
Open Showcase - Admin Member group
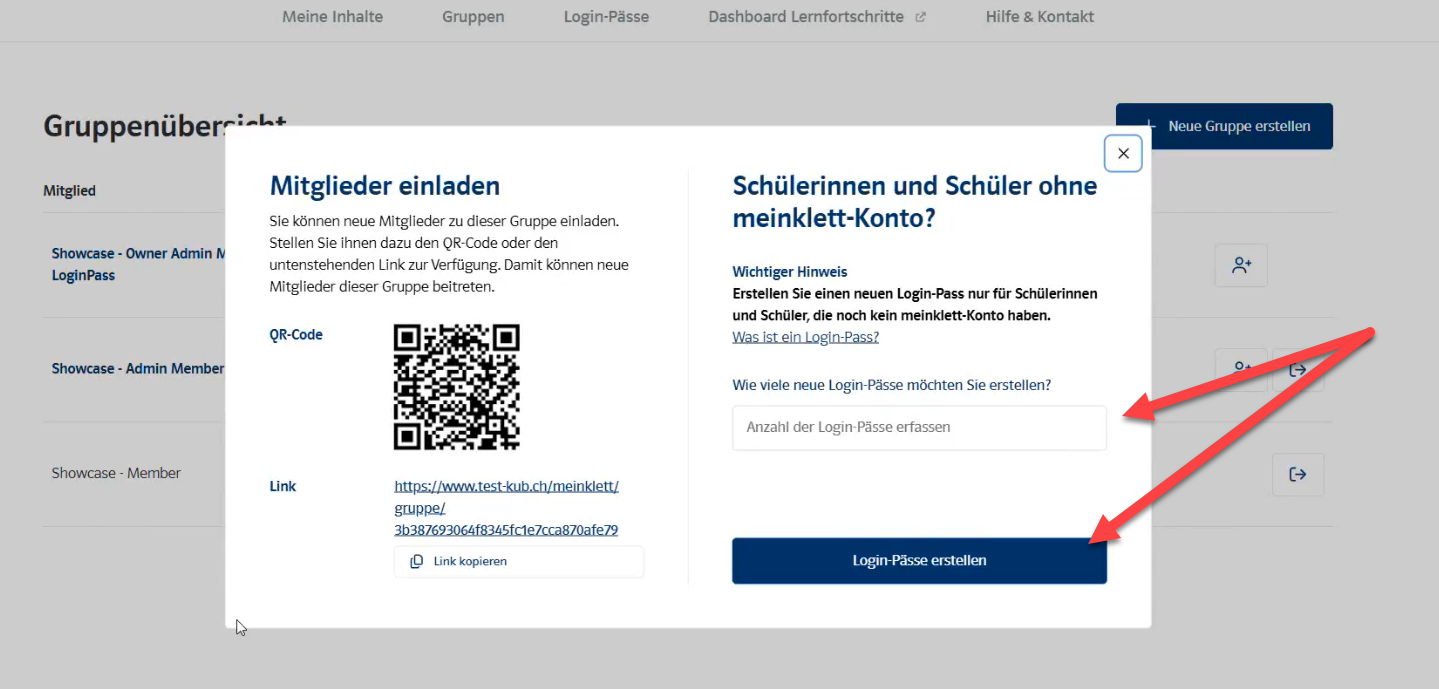point(138,369)
